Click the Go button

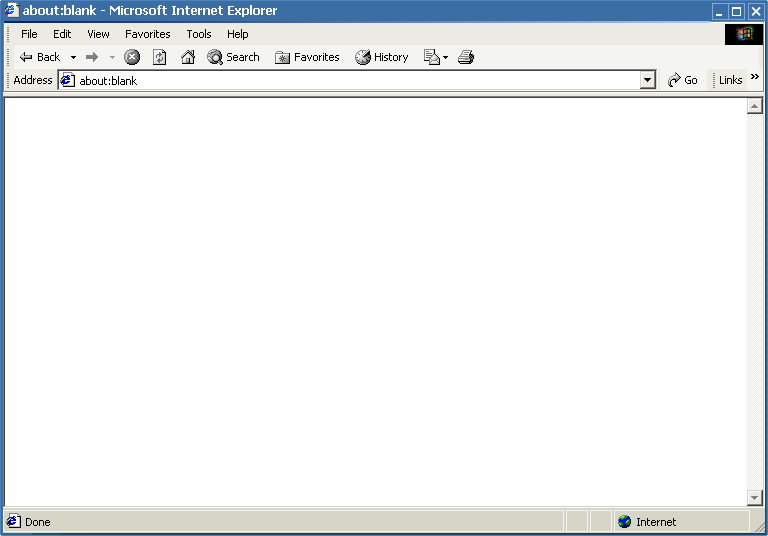click(683, 80)
